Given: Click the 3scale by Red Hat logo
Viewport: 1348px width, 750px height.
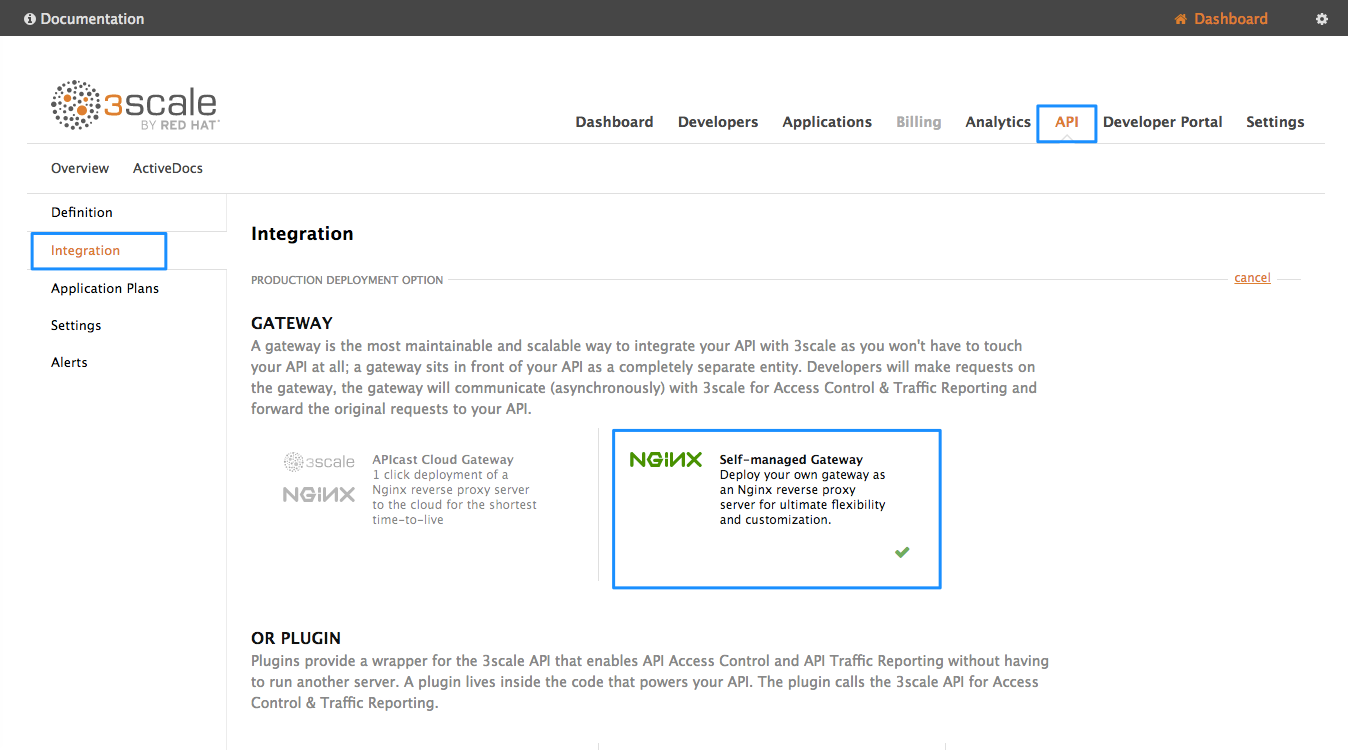Looking at the screenshot, I should [135, 106].
